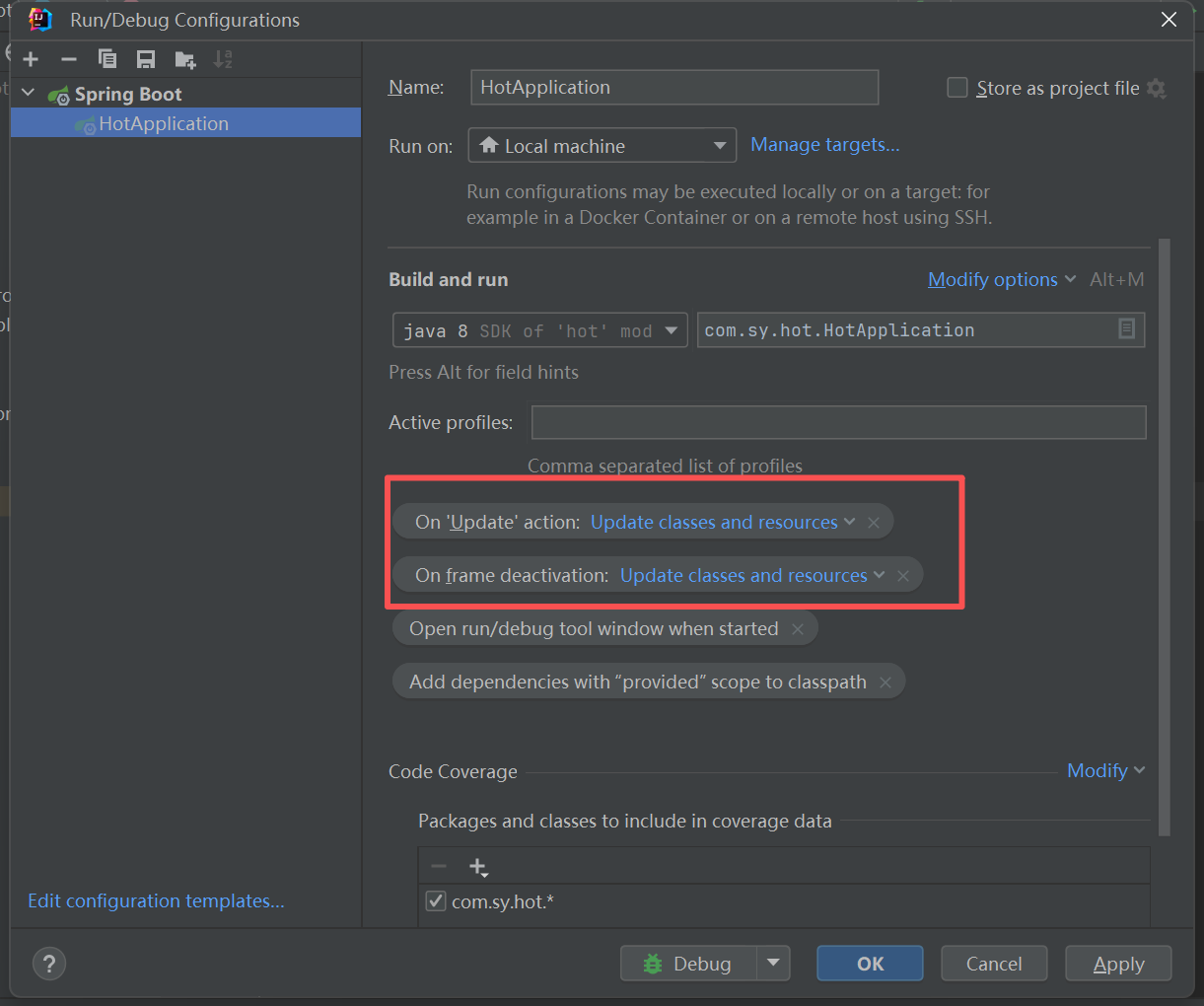The height and width of the screenshot is (1006, 1204).
Task: Click the Apply button
Action: [x=1118, y=964]
